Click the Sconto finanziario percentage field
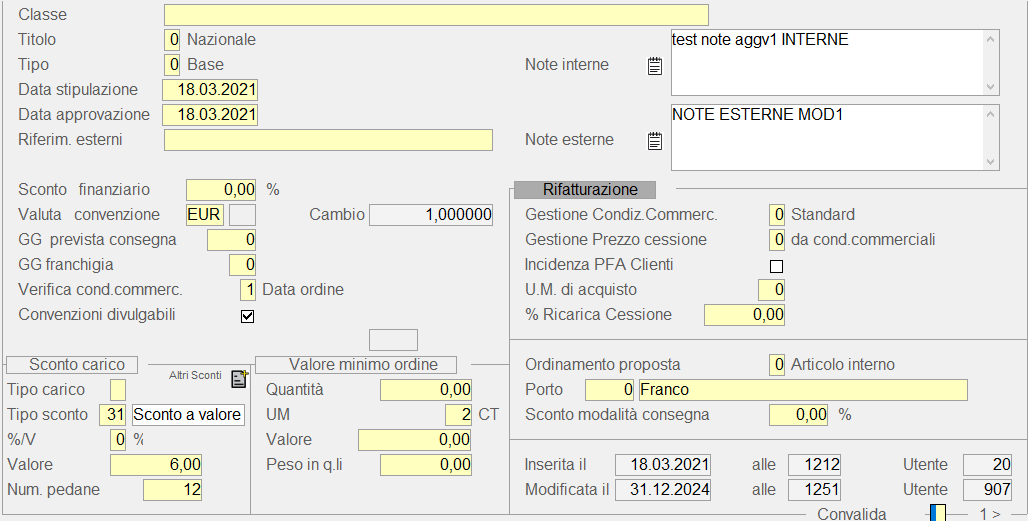 click(x=221, y=189)
